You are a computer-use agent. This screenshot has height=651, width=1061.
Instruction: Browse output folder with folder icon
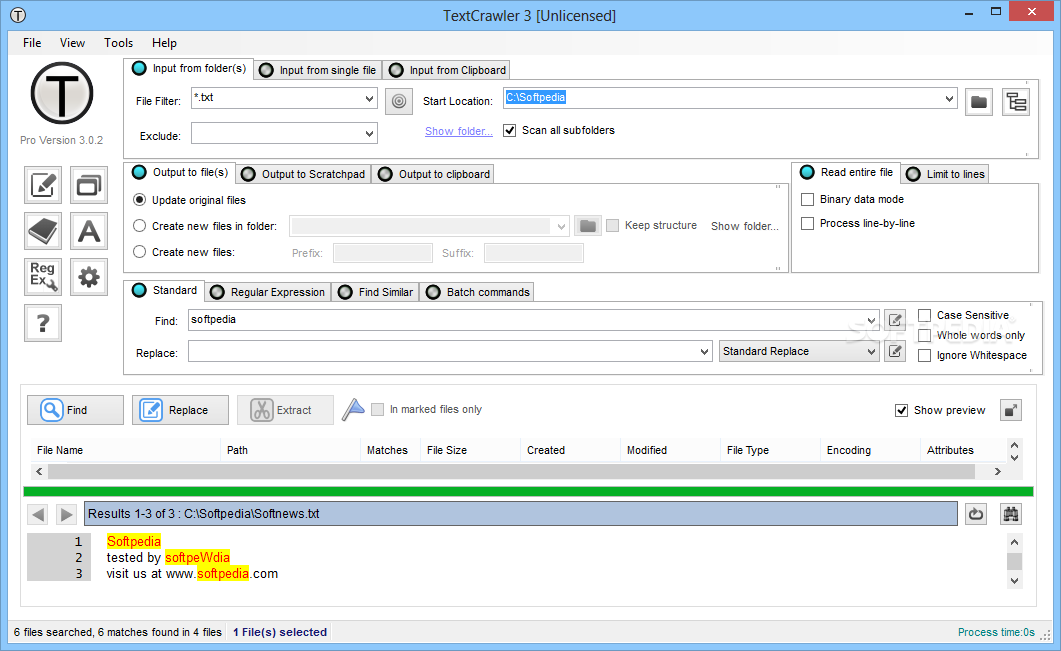(588, 226)
